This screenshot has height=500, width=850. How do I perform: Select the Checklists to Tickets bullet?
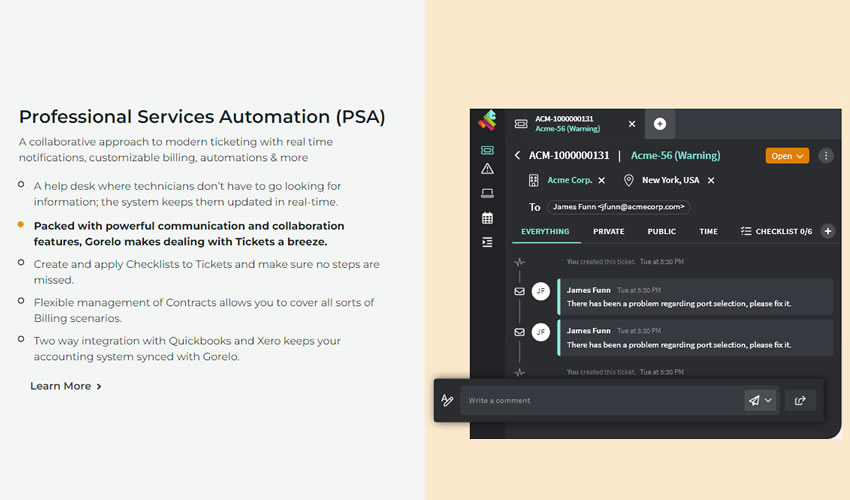point(206,272)
